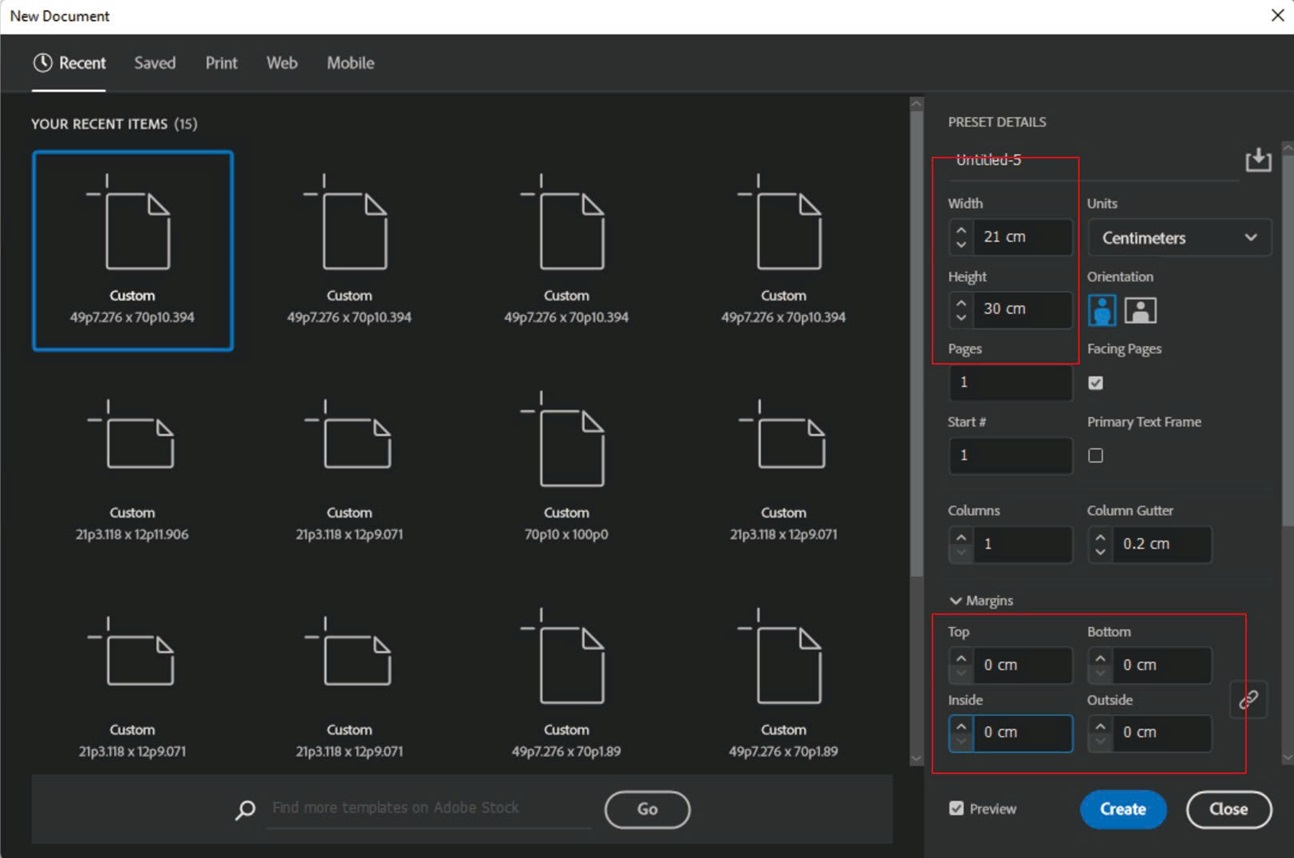This screenshot has height=858, width=1294.
Task: Select the Custom 70p10 x 100p0 preset
Action: coord(566,467)
